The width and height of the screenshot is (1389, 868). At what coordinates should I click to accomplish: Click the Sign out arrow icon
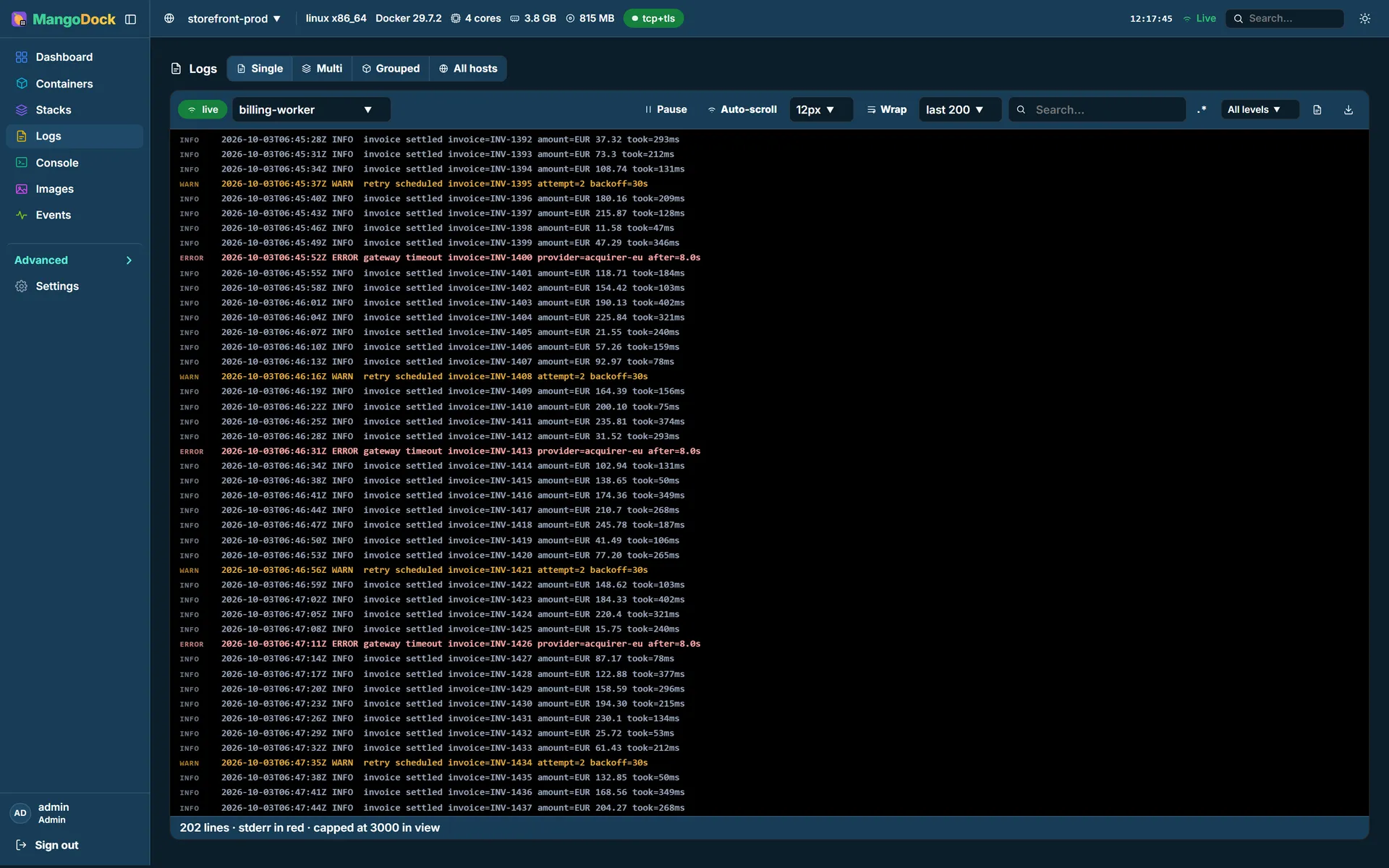tap(22, 845)
